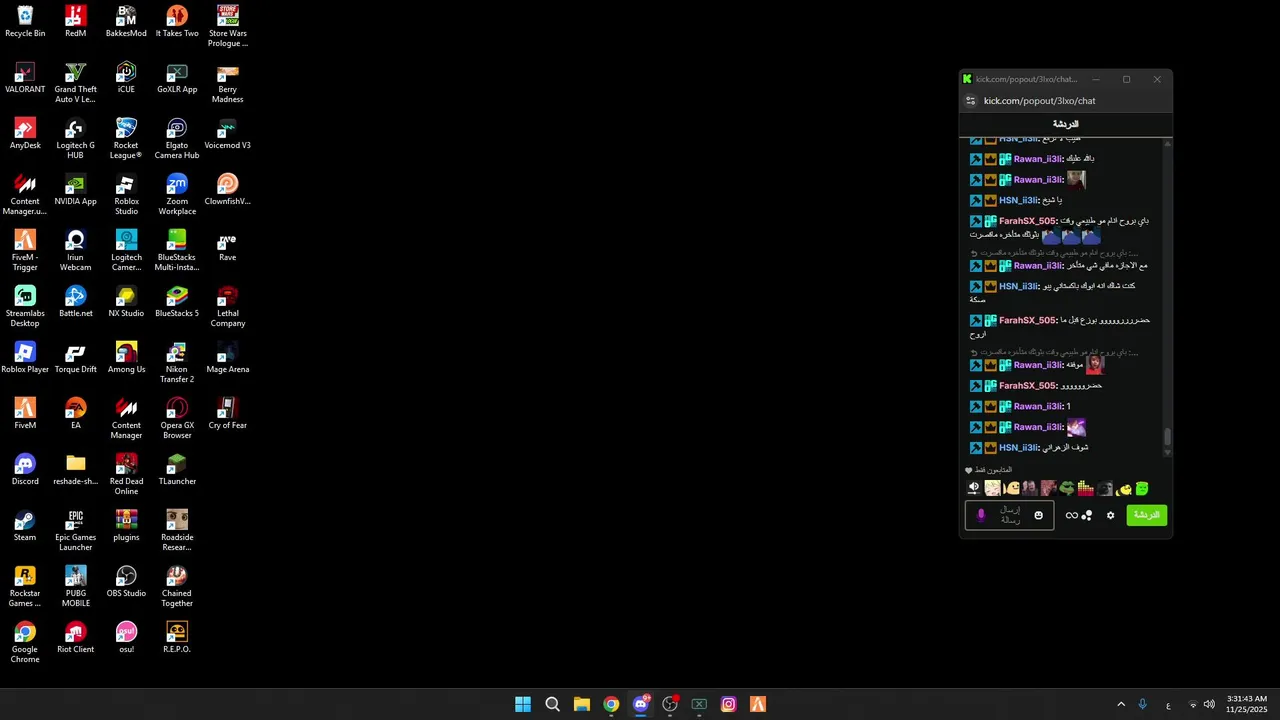Insert sunglasses Pepe quick emote

pyautogui.click(x=1067, y=488)
